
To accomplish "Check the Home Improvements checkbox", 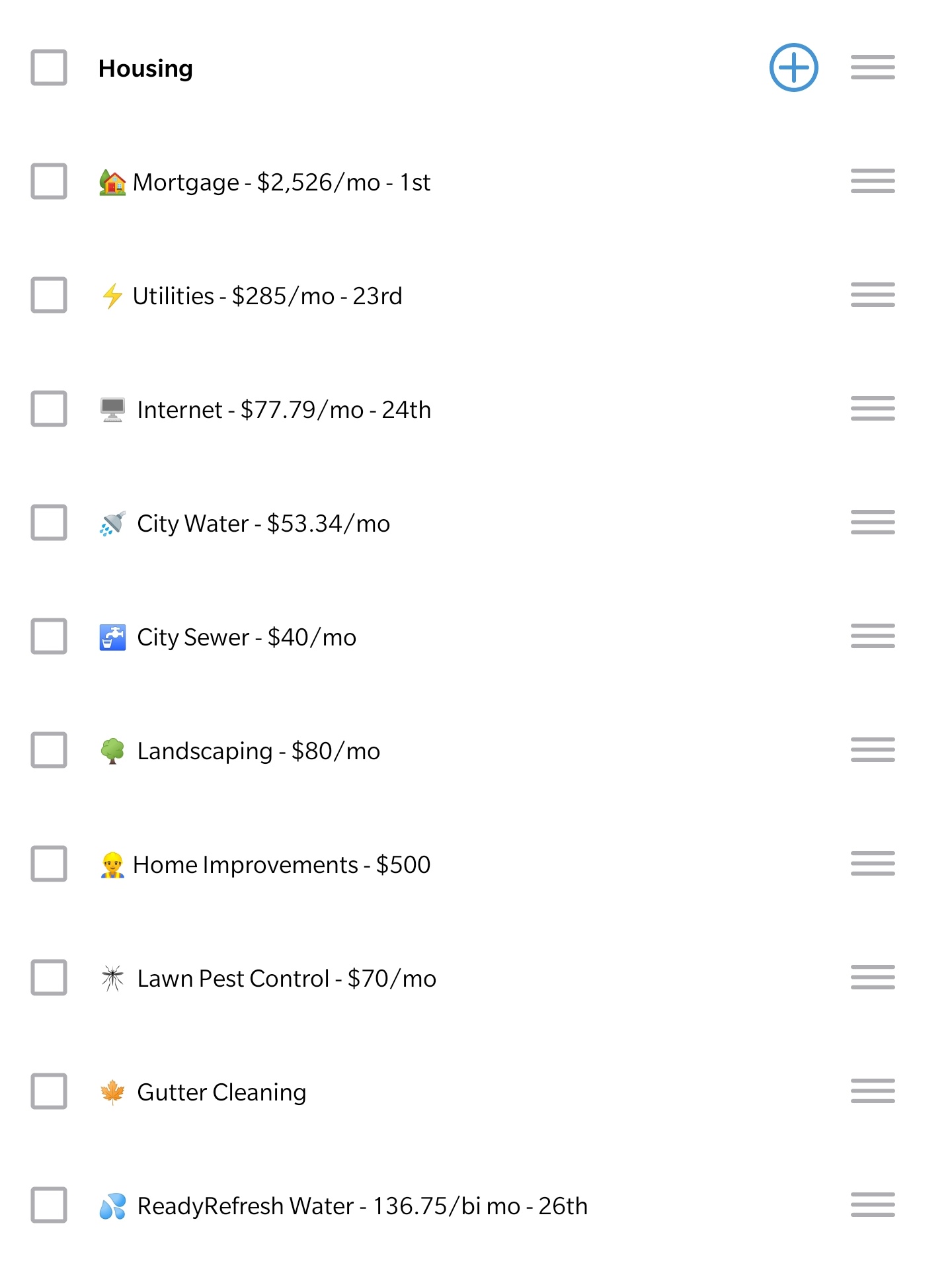I will pyautogui.click(x=48, y=864).
